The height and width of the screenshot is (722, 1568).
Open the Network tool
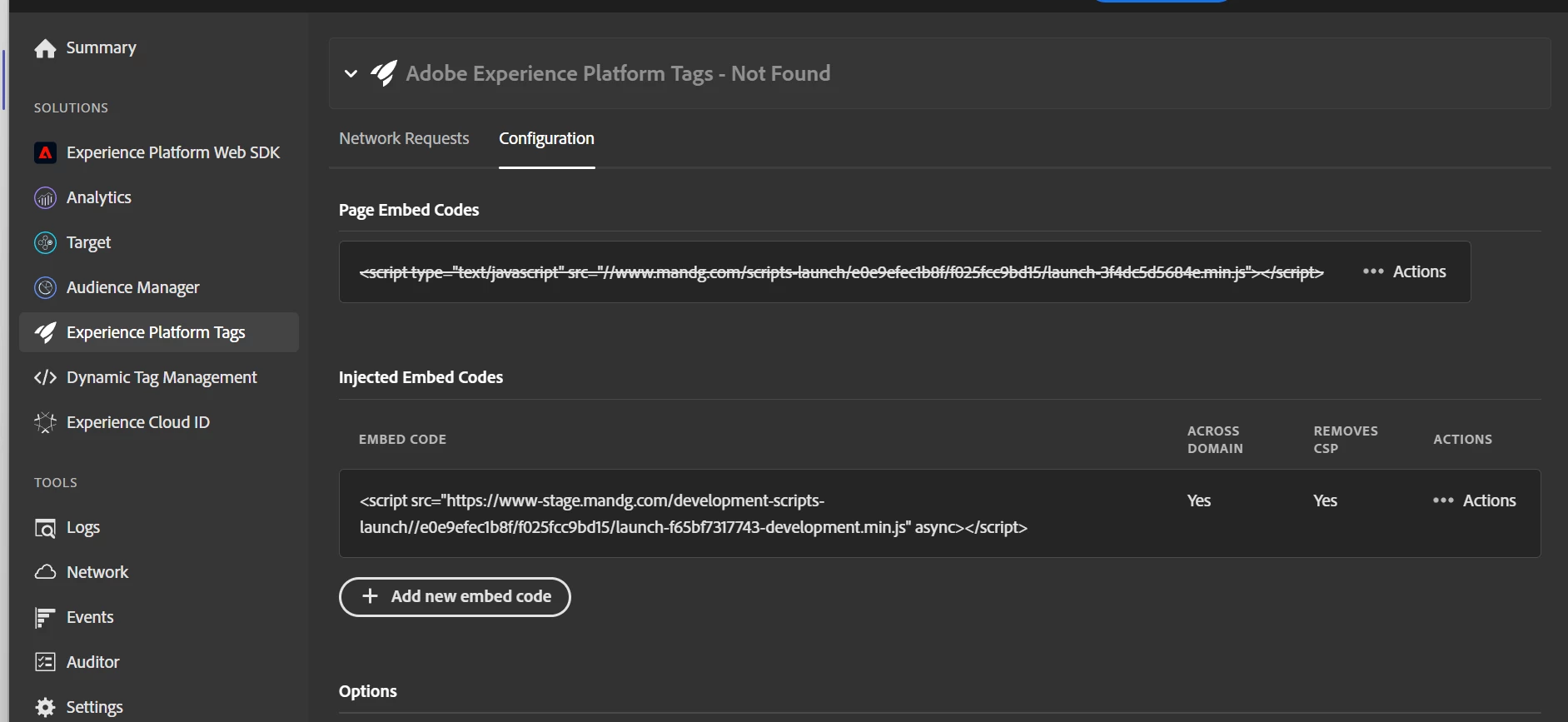tap(158, 572)
